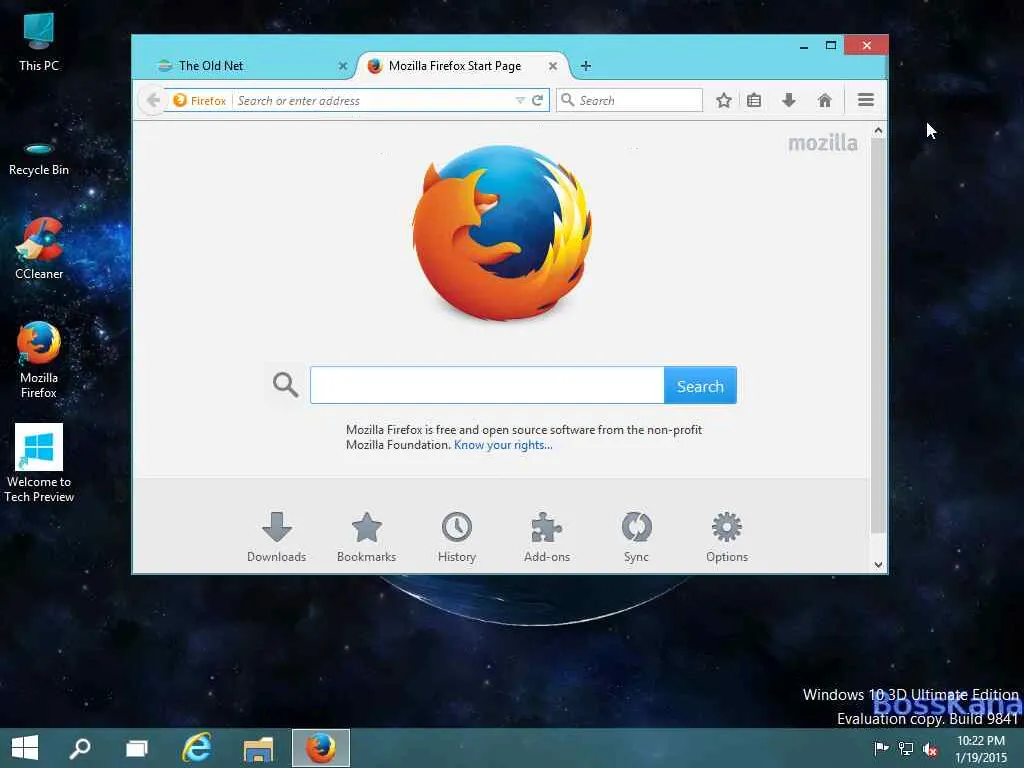Select This PC desktop icon

(x=39, y=41)
